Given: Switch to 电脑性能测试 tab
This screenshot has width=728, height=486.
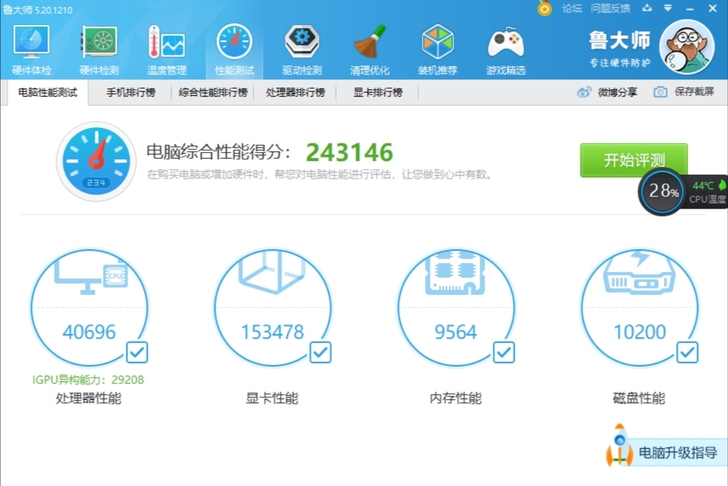Looking at the screenshot, I should tap(48, 92).
